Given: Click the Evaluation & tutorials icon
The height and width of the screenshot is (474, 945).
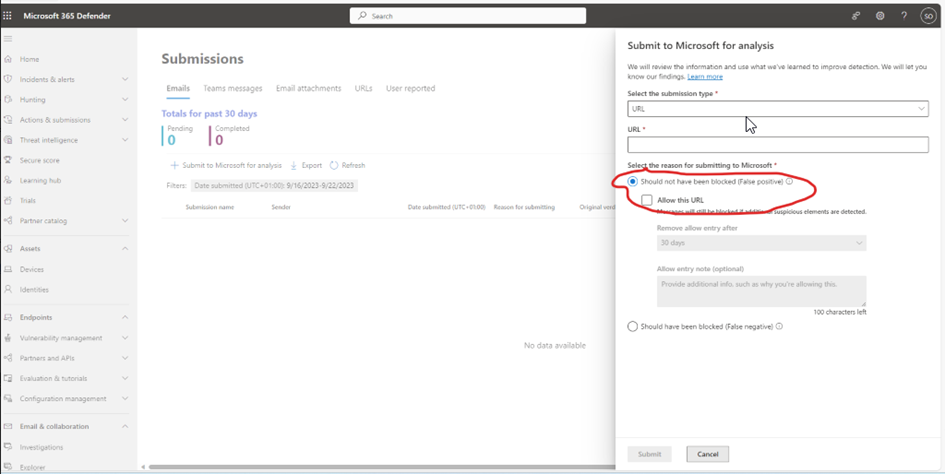Looking at the screenshot, I should pos(8,378).
